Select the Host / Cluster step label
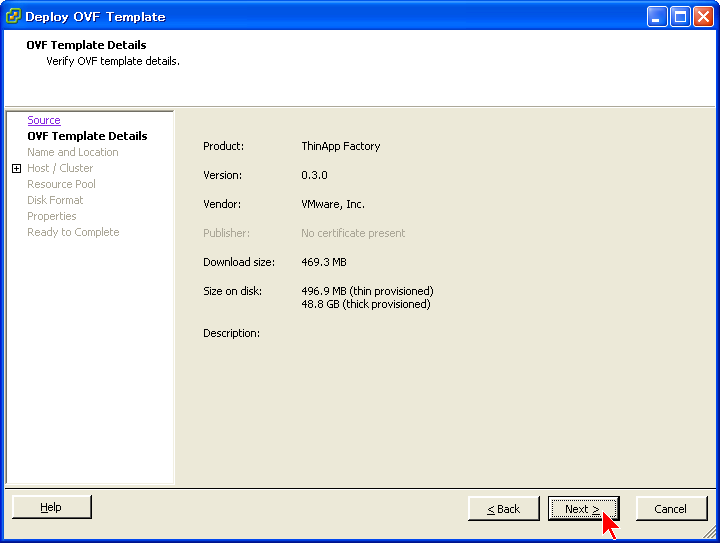 point(60,168)
